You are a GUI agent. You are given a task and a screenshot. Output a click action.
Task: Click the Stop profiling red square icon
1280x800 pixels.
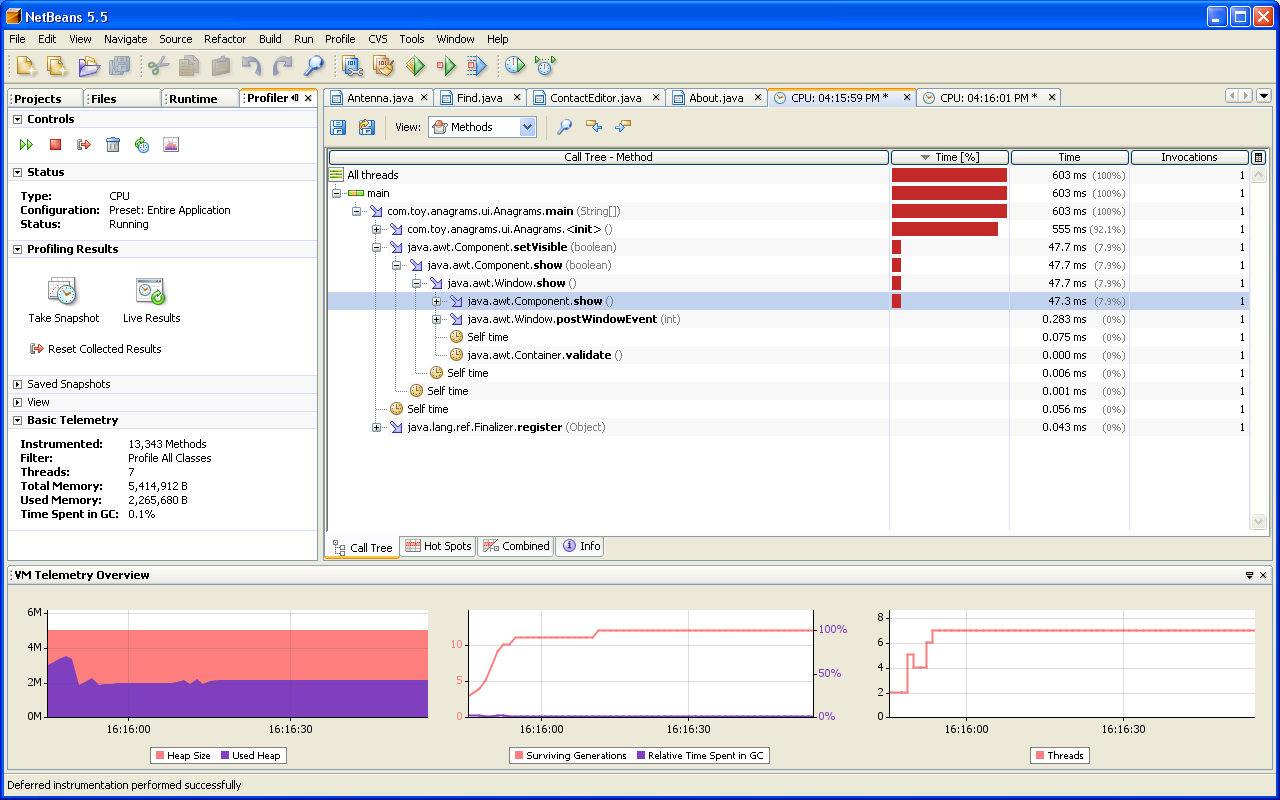pos(55,145)
